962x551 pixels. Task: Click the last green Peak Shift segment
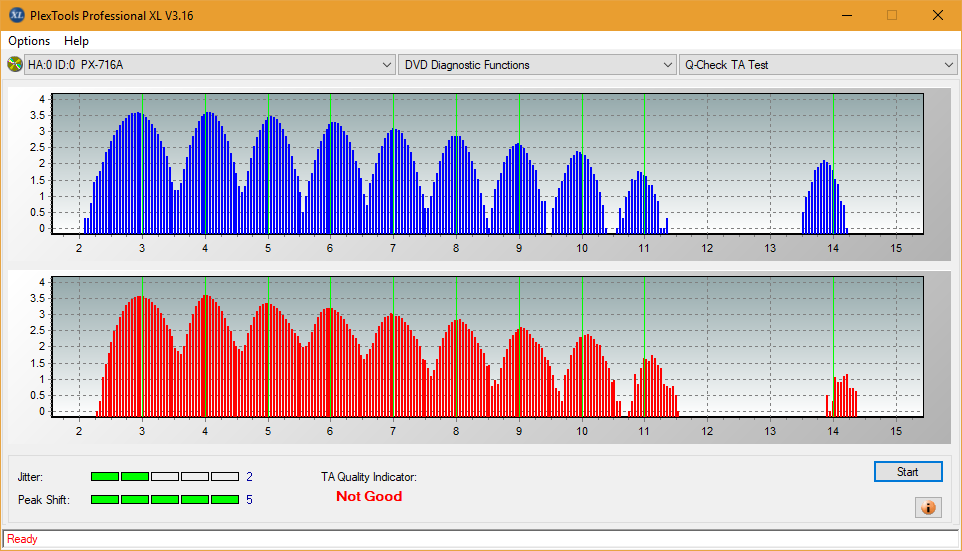pyautogui.click(x=225, y=499)
